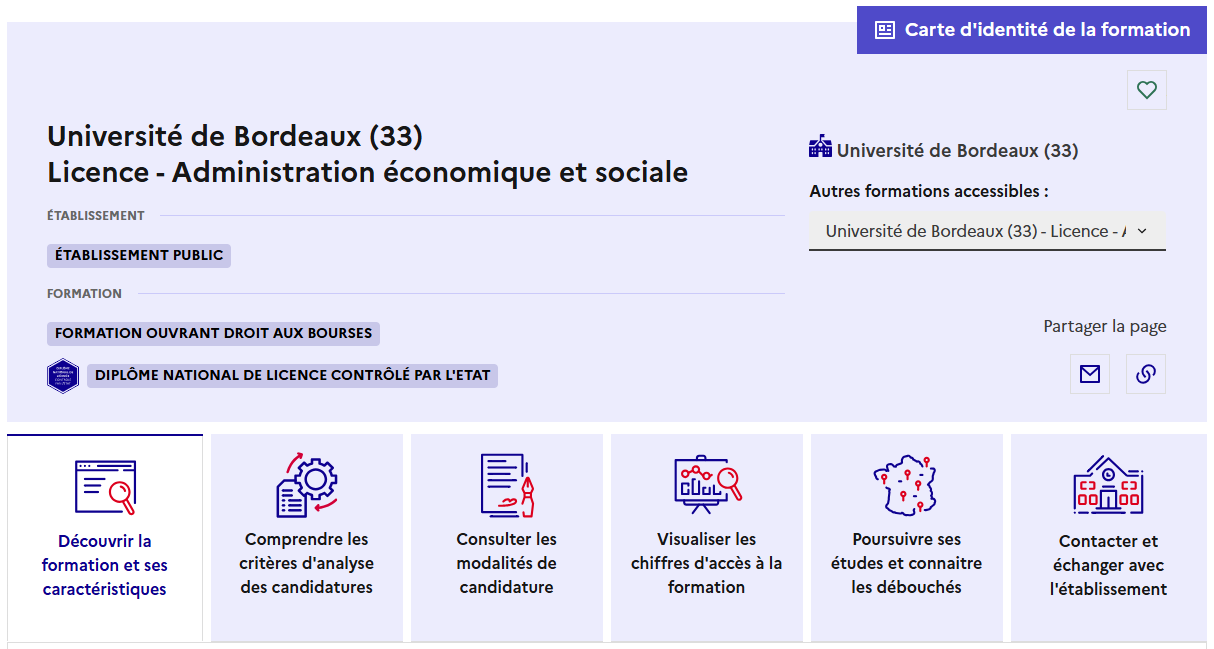Open Comprendre les critères d'analyse tab
1214x649 pixels.
point(306,562)
